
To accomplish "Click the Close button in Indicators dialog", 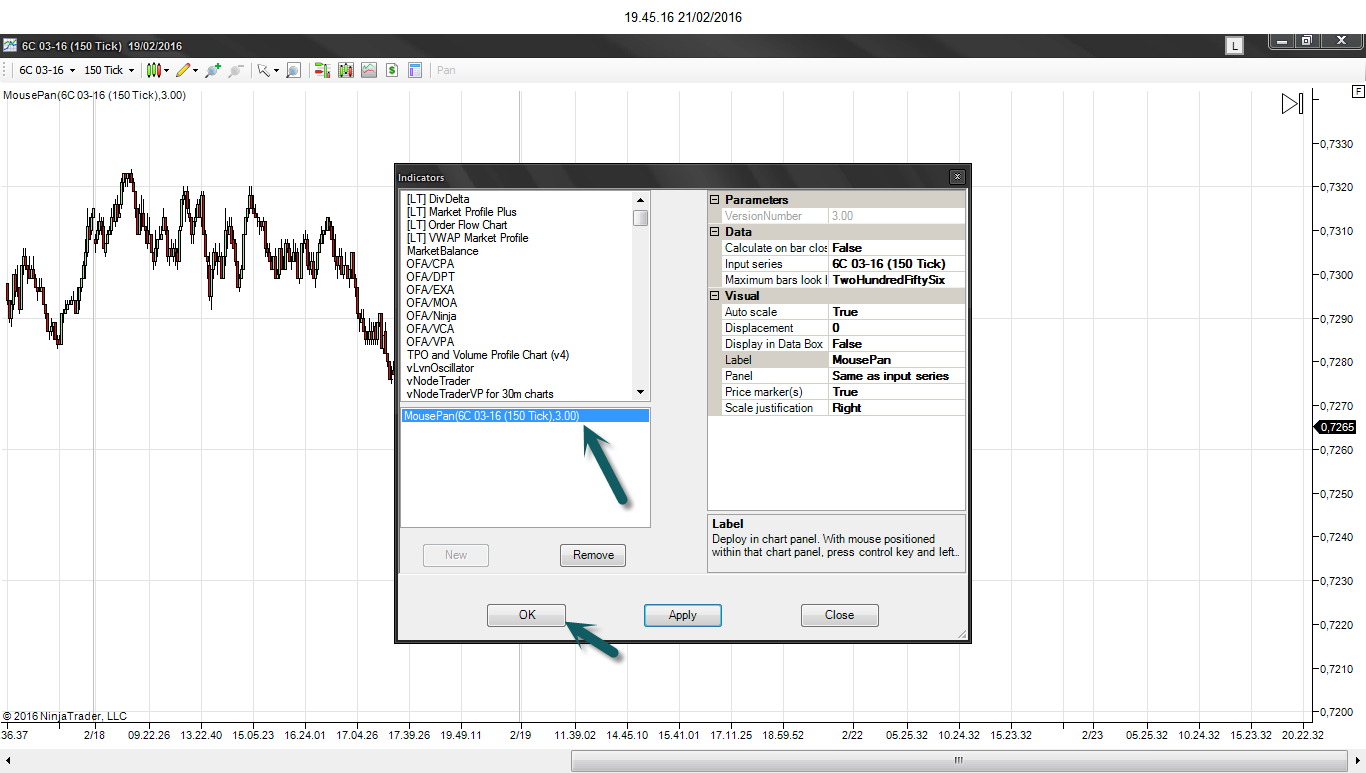I will point(840,615).
